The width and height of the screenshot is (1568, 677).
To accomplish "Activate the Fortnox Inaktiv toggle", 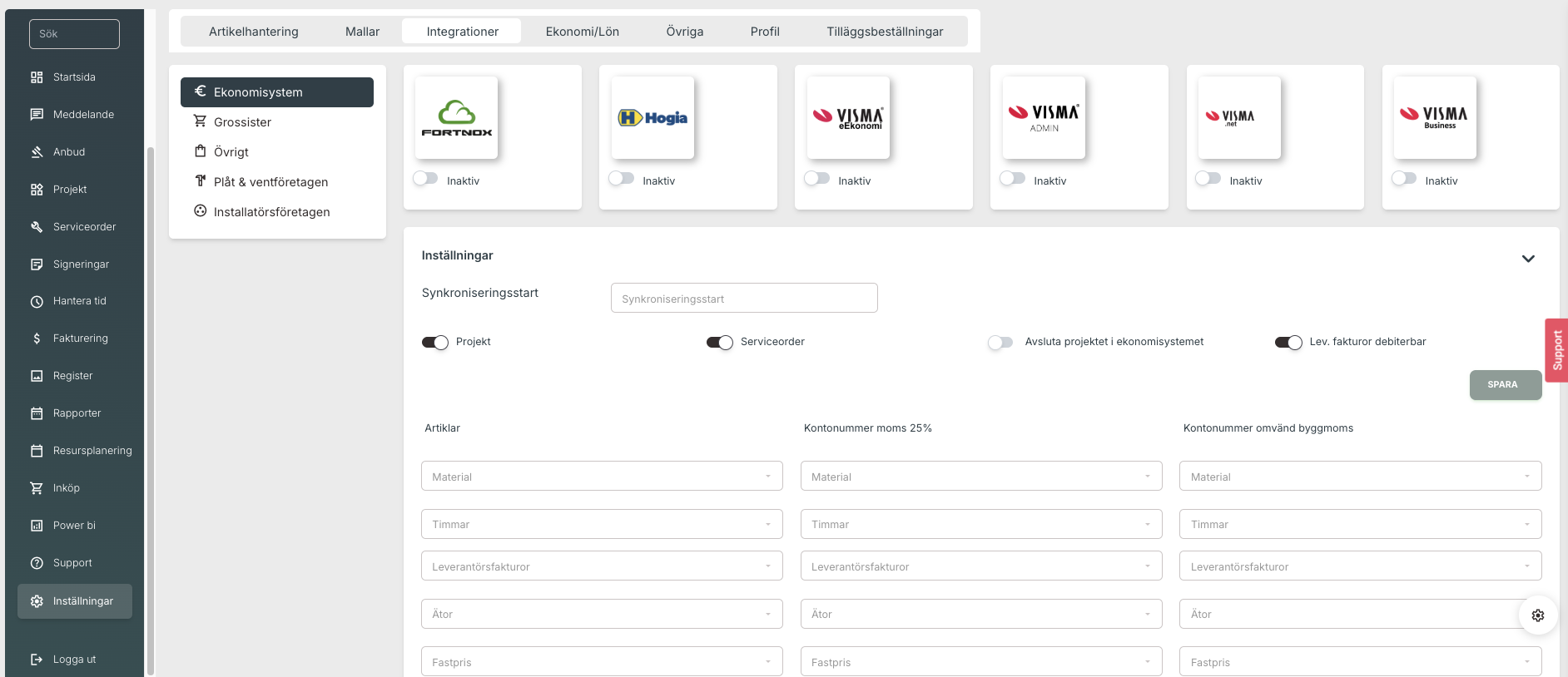I will pyautogui.click(x=425, y=179).
